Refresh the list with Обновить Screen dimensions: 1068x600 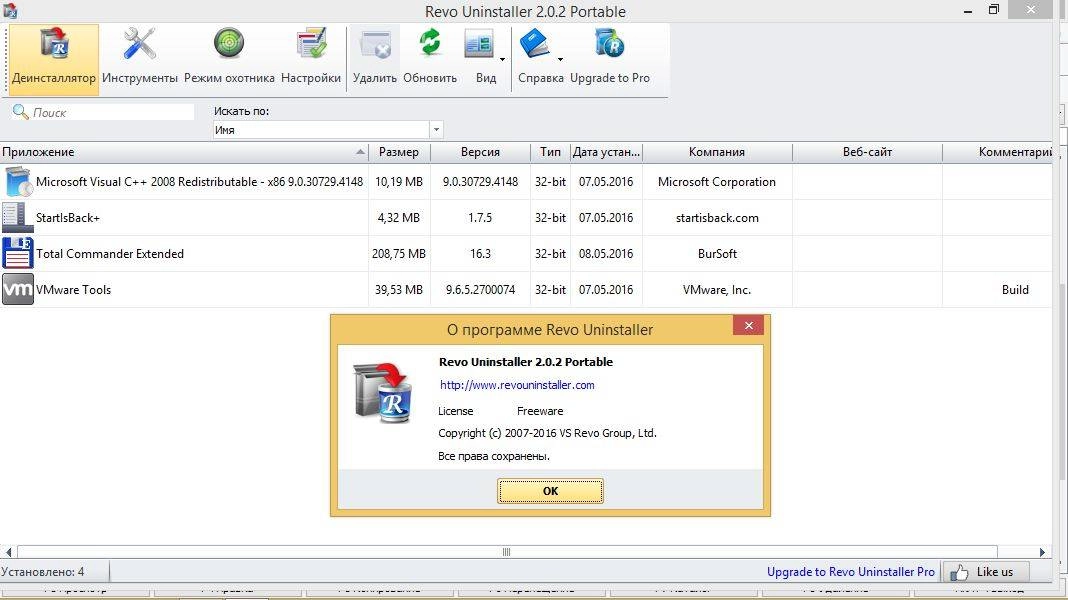(430, 59)
